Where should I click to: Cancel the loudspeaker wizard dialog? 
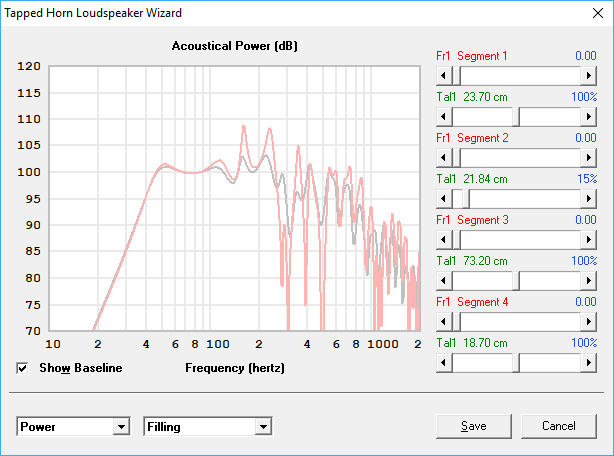click(559, 426)
